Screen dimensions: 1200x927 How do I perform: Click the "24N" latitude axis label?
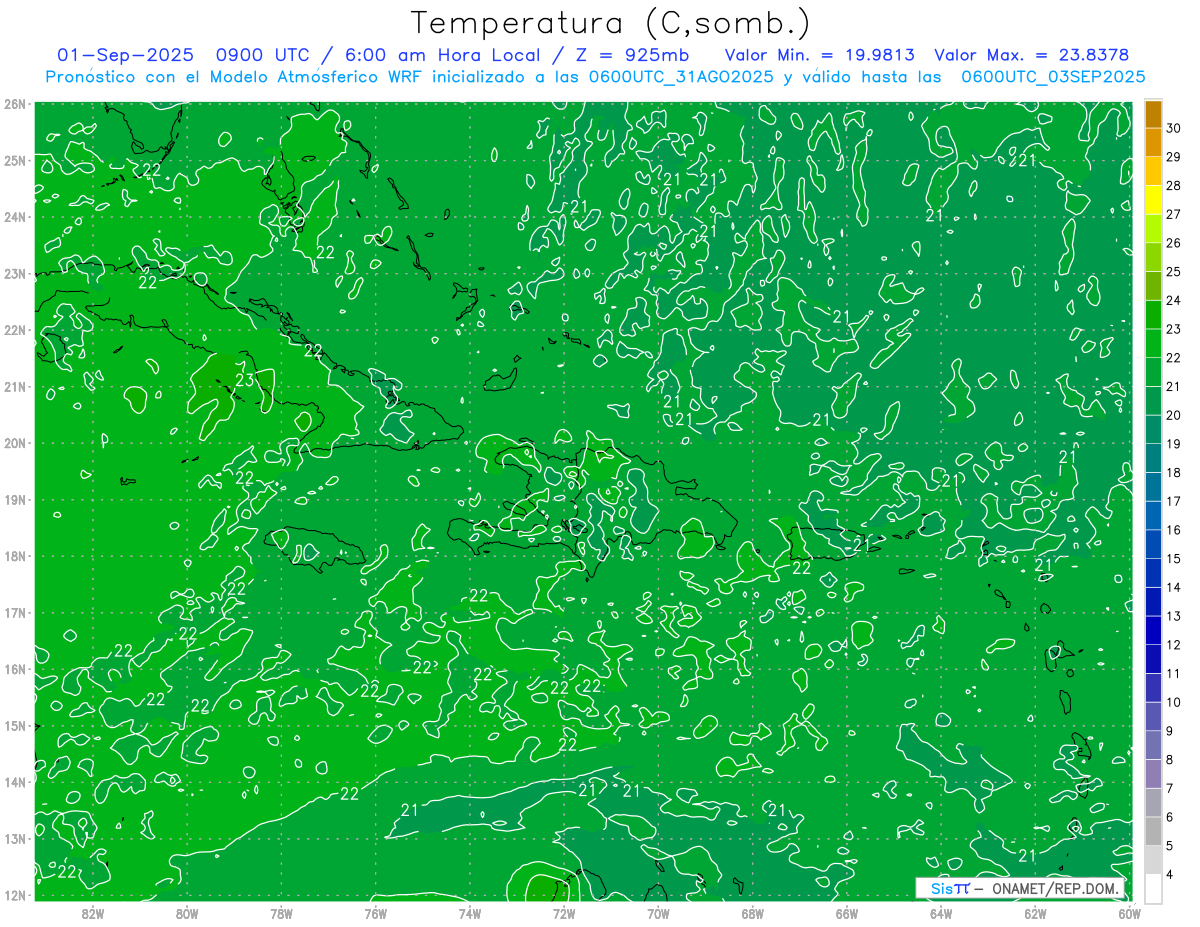[15, 217]
